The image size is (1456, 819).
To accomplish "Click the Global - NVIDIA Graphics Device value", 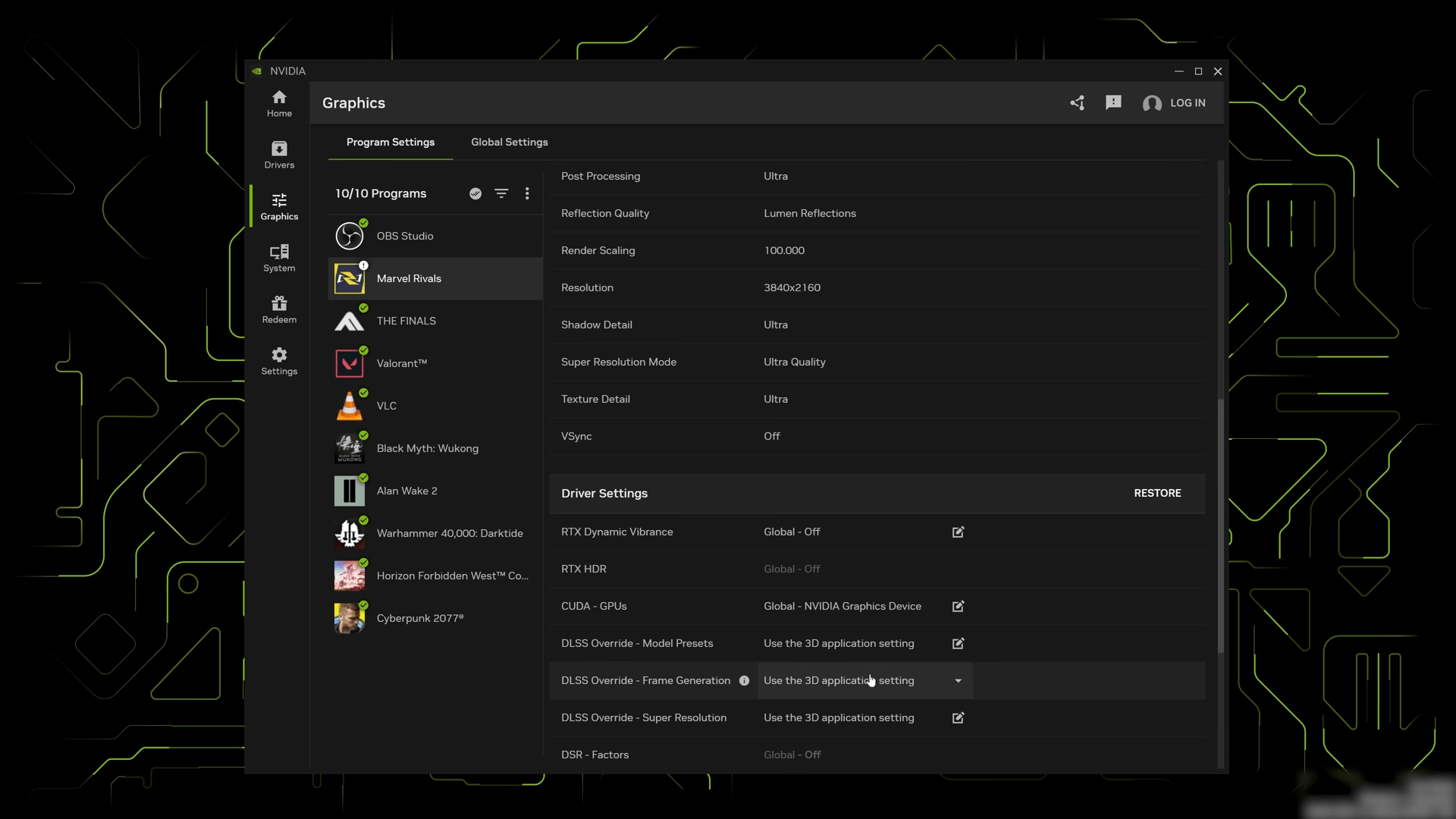I will [x=843, y=606].
